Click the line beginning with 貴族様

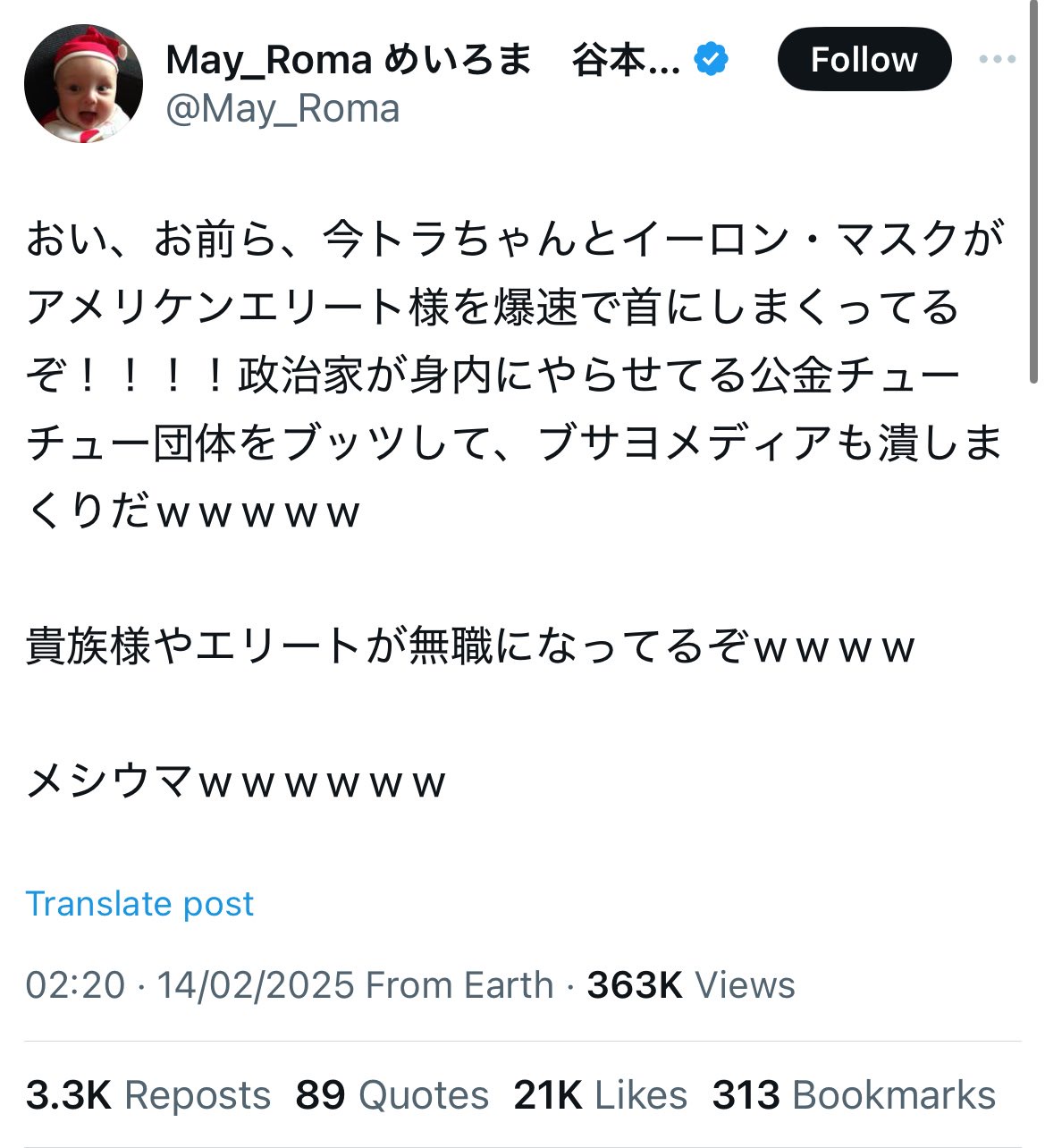[x=470, y=646]
